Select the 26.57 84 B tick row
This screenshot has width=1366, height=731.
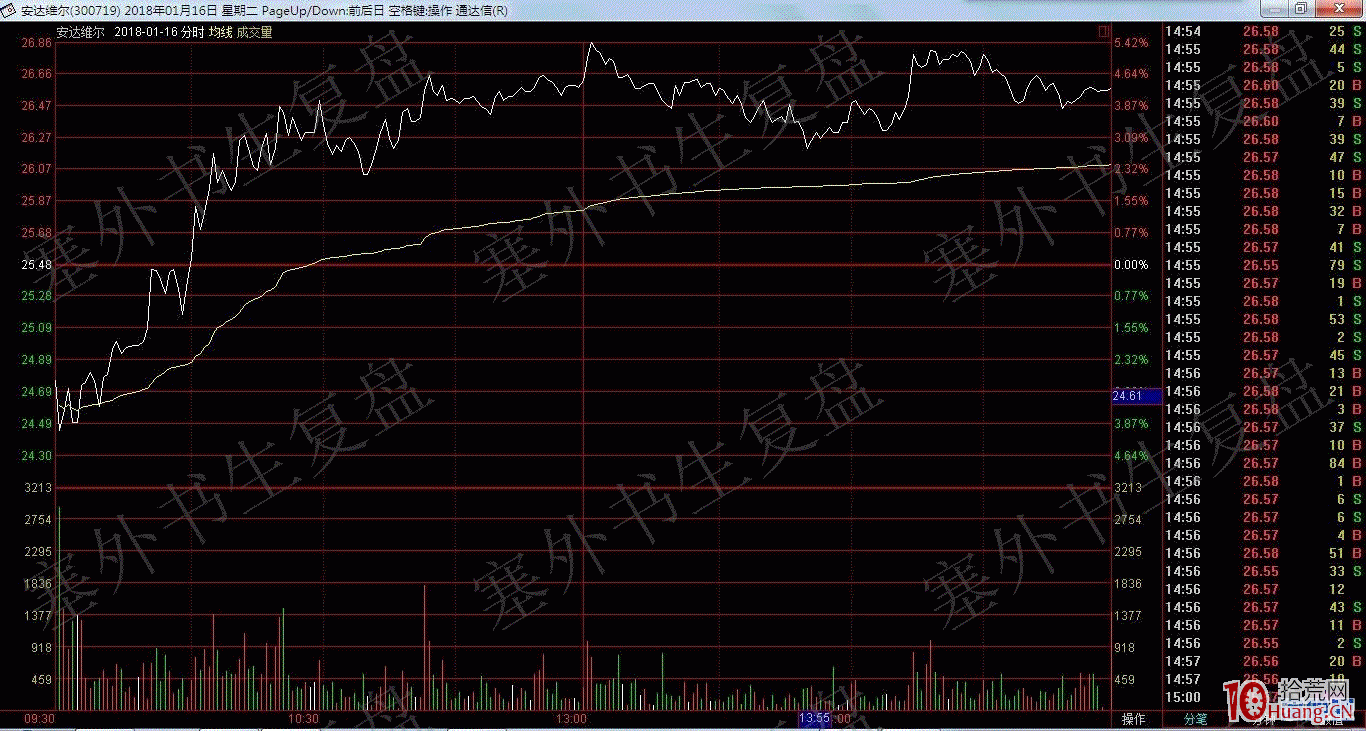(1264, 464)
